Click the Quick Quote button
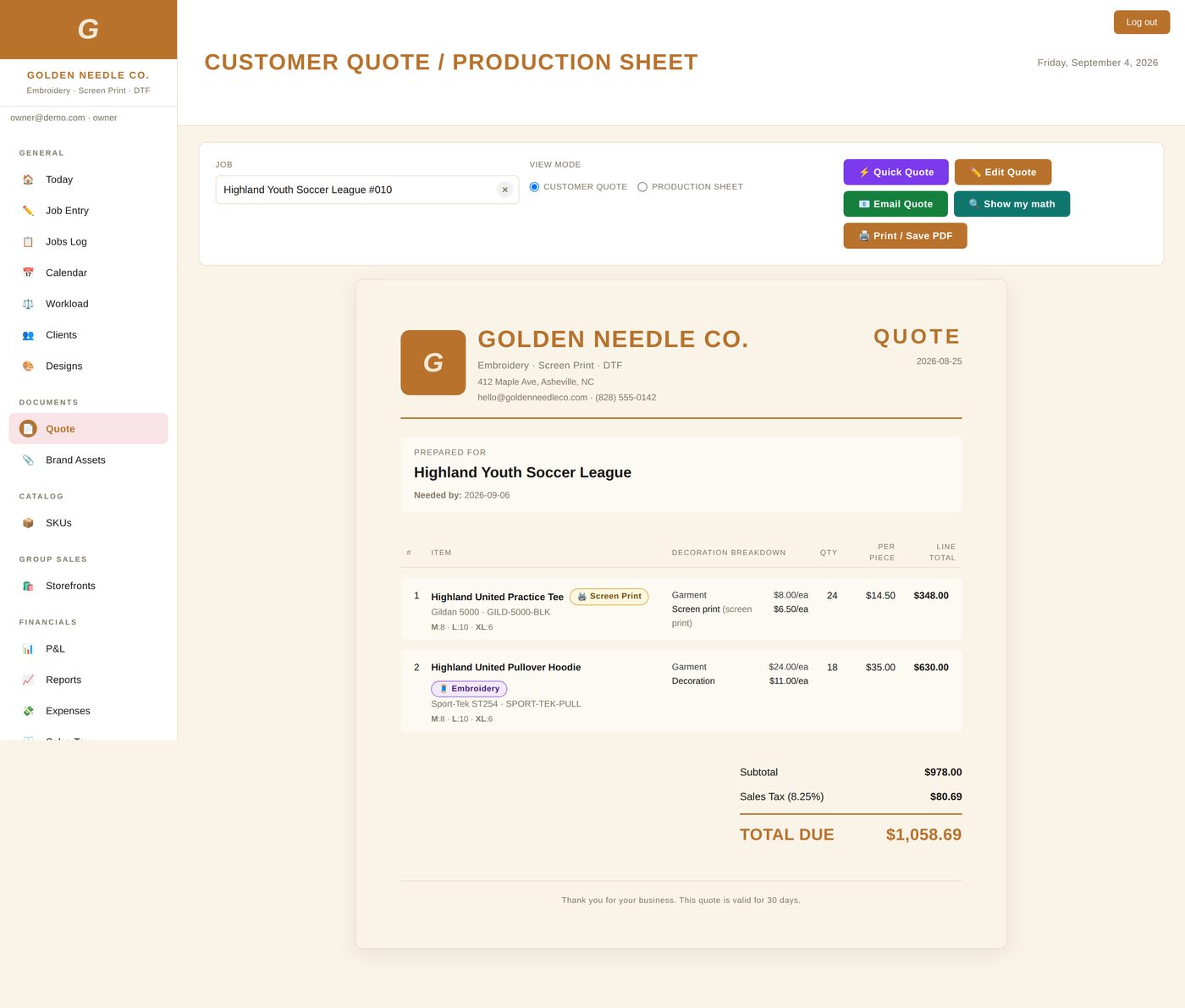 (896, 172)
